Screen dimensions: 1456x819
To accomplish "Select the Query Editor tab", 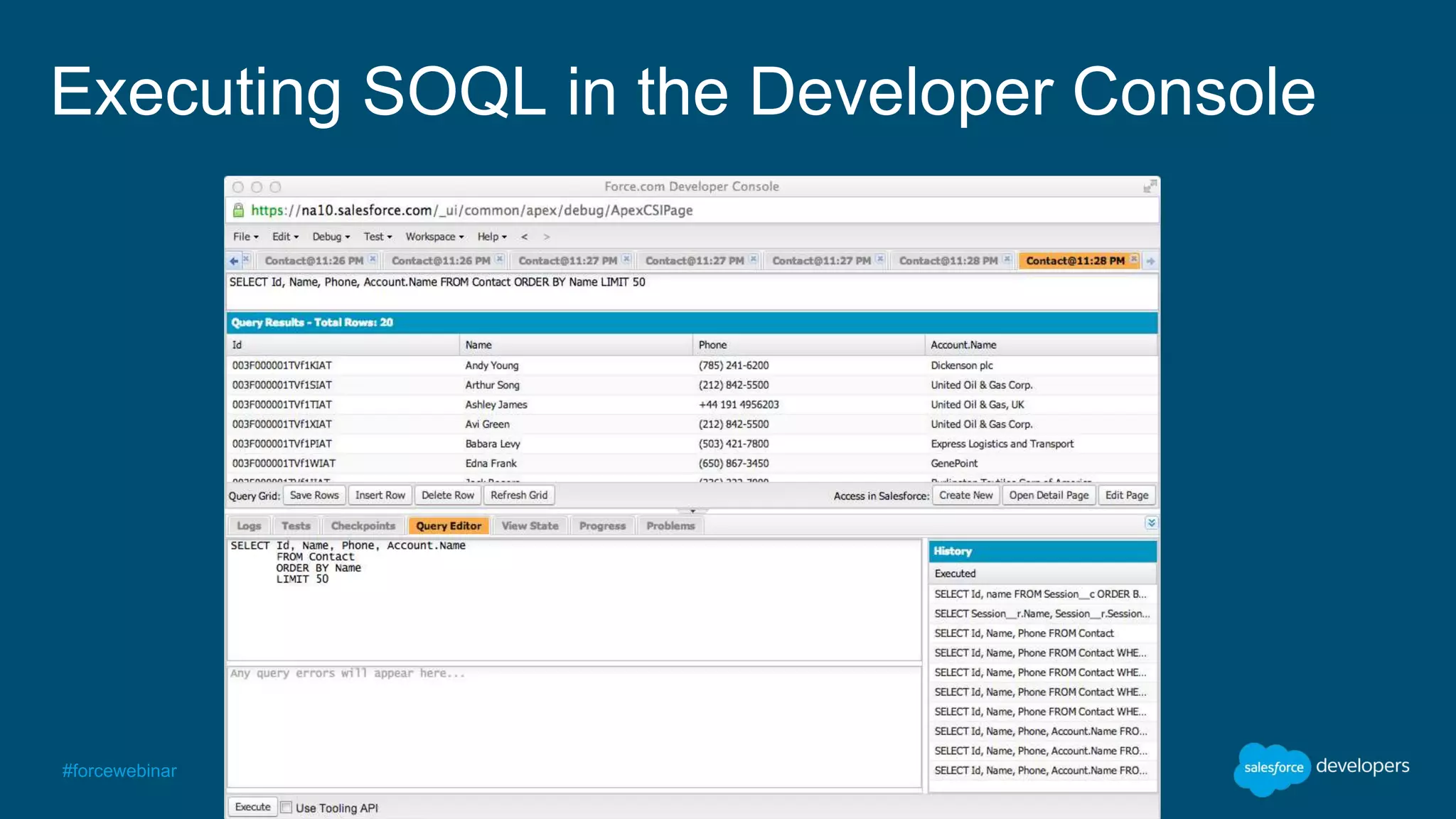I will pyautogui.click(x=449, y=526).
